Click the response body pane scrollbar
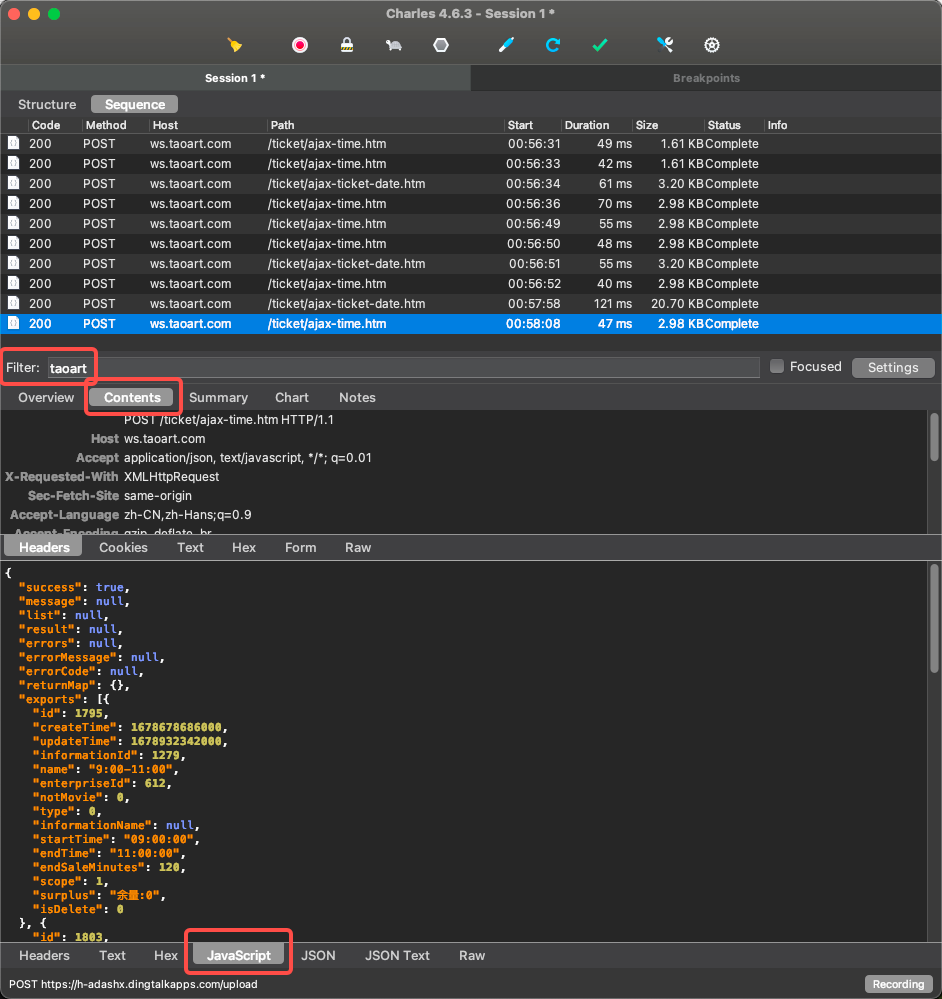This screenshot has height=999, width=942. tap(934, 619)
